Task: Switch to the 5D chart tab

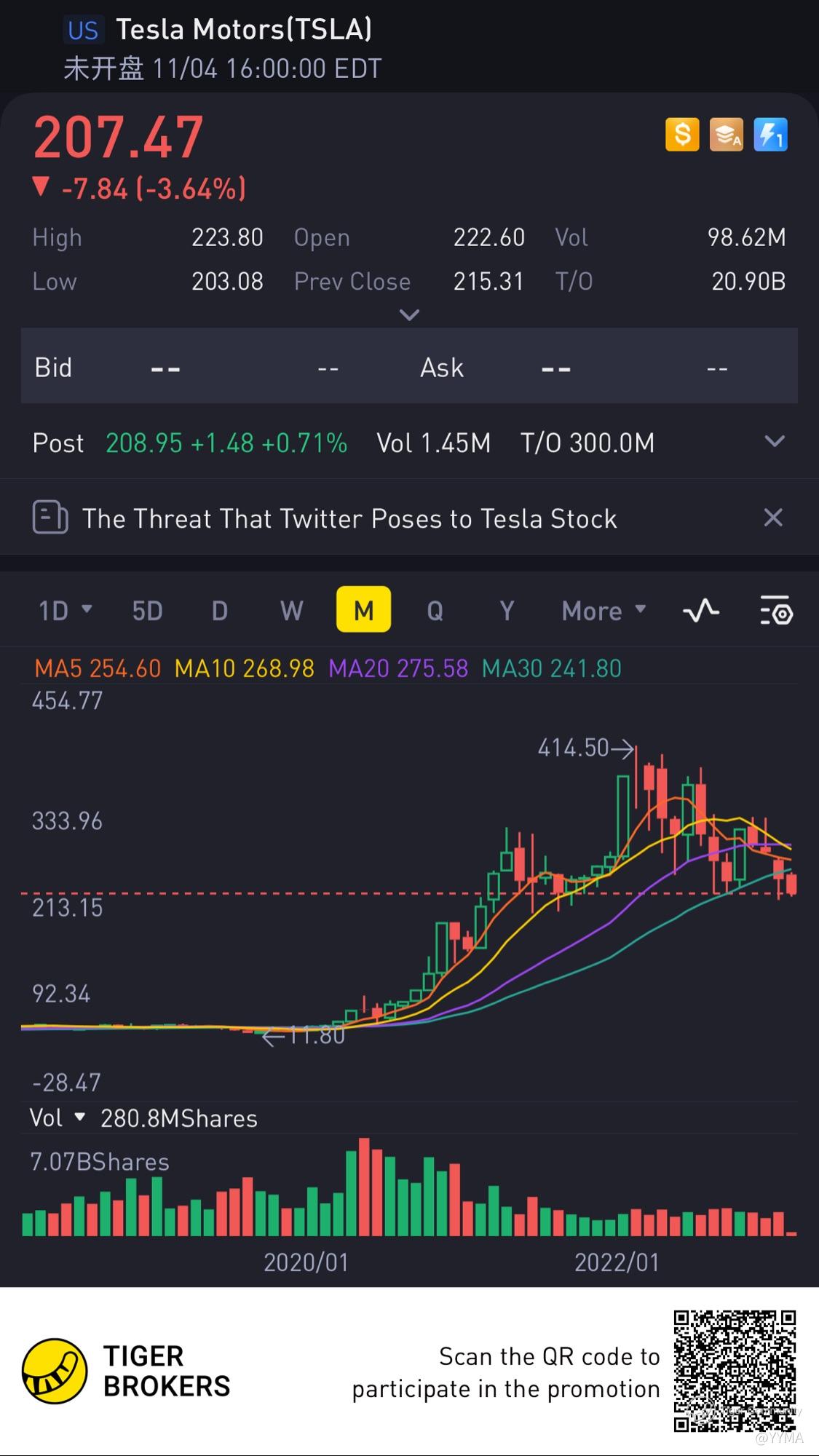Action: click(x=147, y=610)
